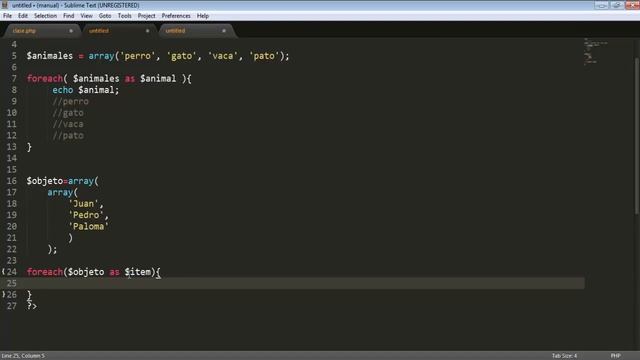
Task: Click the bracket marker beside line 24
Action: [3, 271]
